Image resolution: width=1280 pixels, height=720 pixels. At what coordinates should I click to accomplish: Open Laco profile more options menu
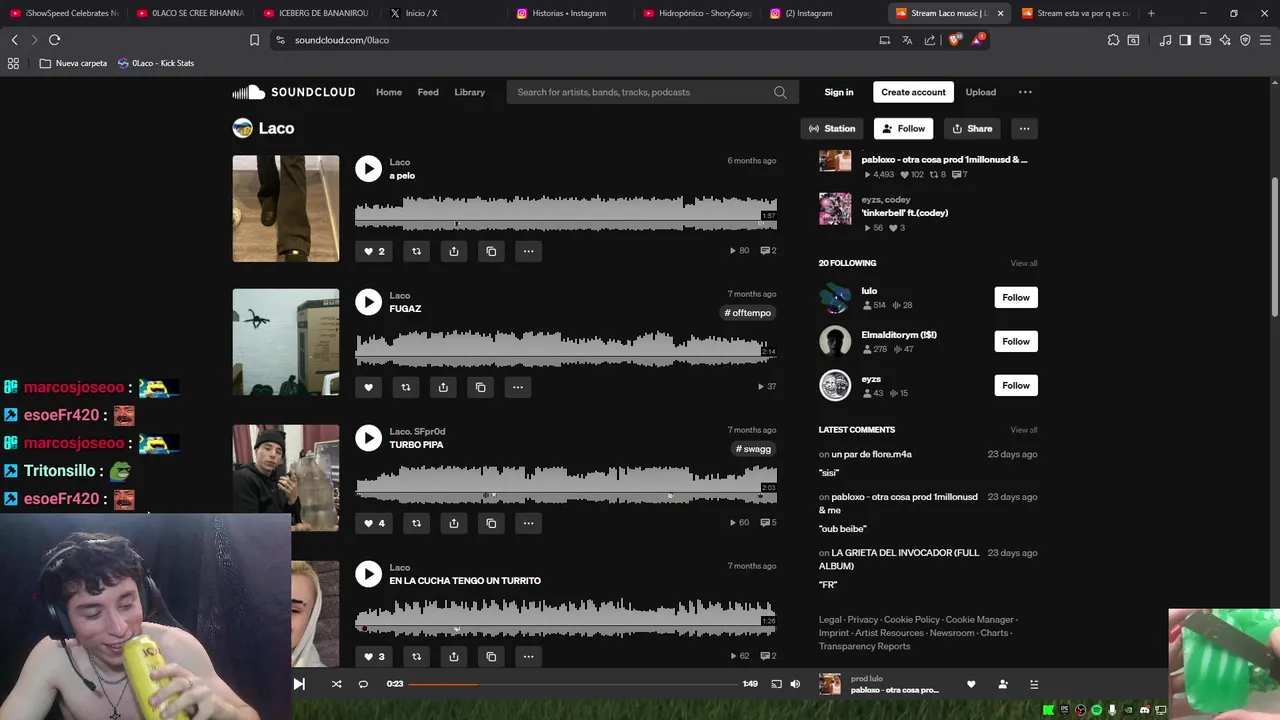[x=1024, y=128]
